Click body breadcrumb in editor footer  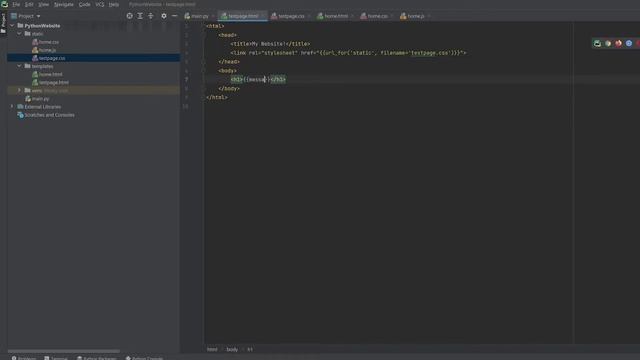(x=232, y=349)
